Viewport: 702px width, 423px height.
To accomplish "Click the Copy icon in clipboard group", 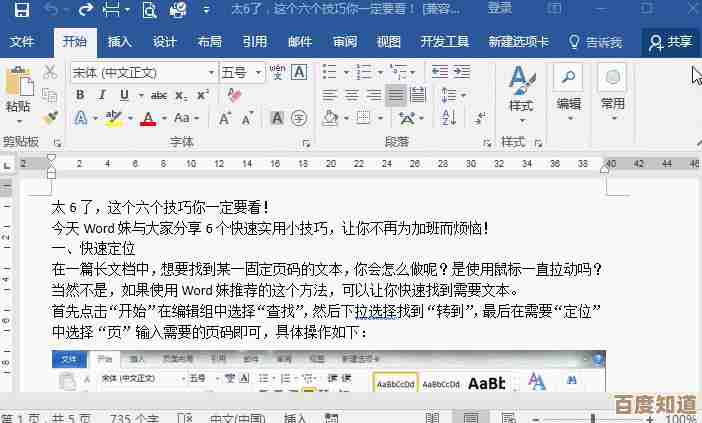I will pyautogui.click(x=50, y=95).
